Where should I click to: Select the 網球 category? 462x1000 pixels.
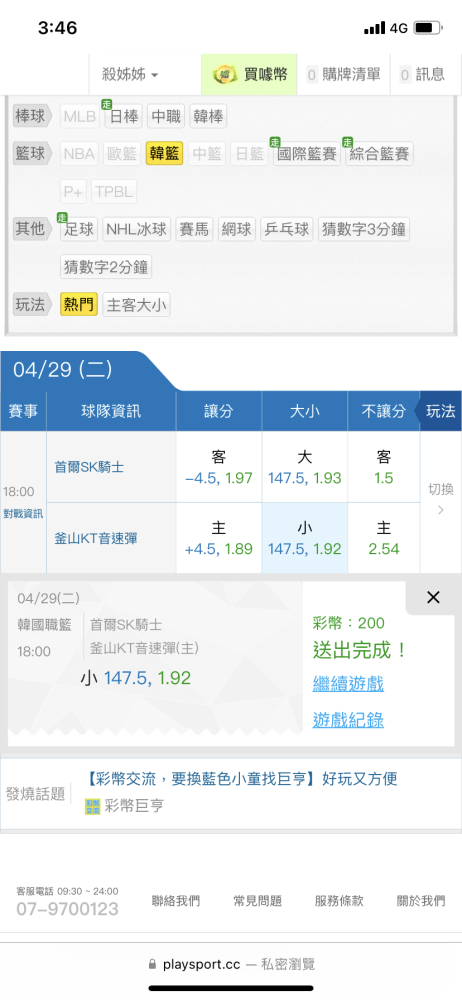click(x=237, y=229)
